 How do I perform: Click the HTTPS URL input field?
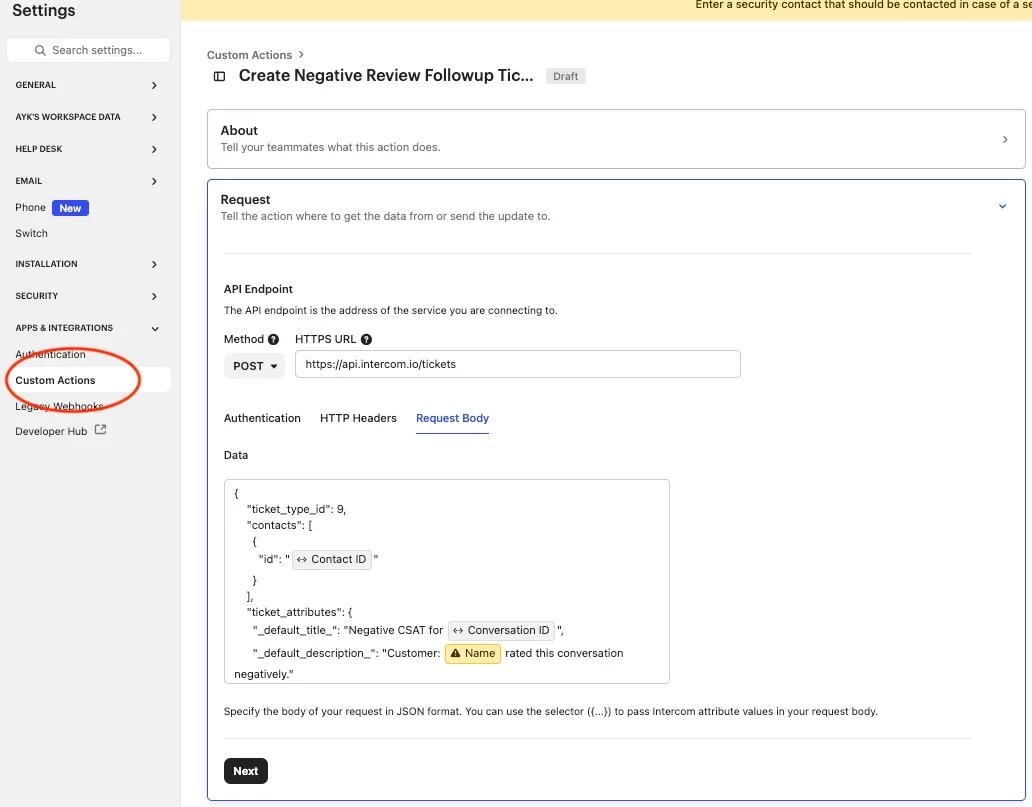(x=517, y=364)
